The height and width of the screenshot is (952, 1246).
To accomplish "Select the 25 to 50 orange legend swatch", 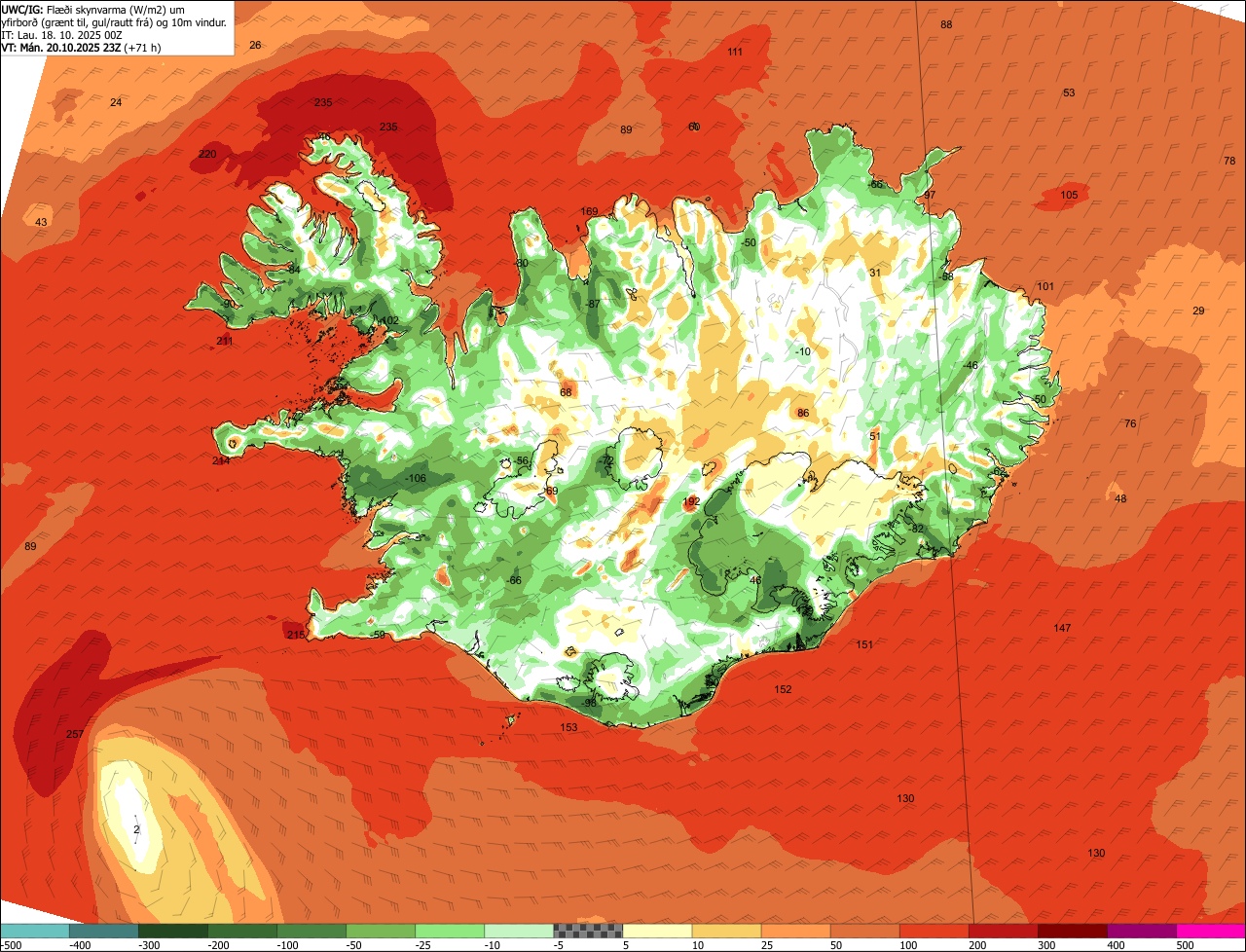I will tap(795, 931).
